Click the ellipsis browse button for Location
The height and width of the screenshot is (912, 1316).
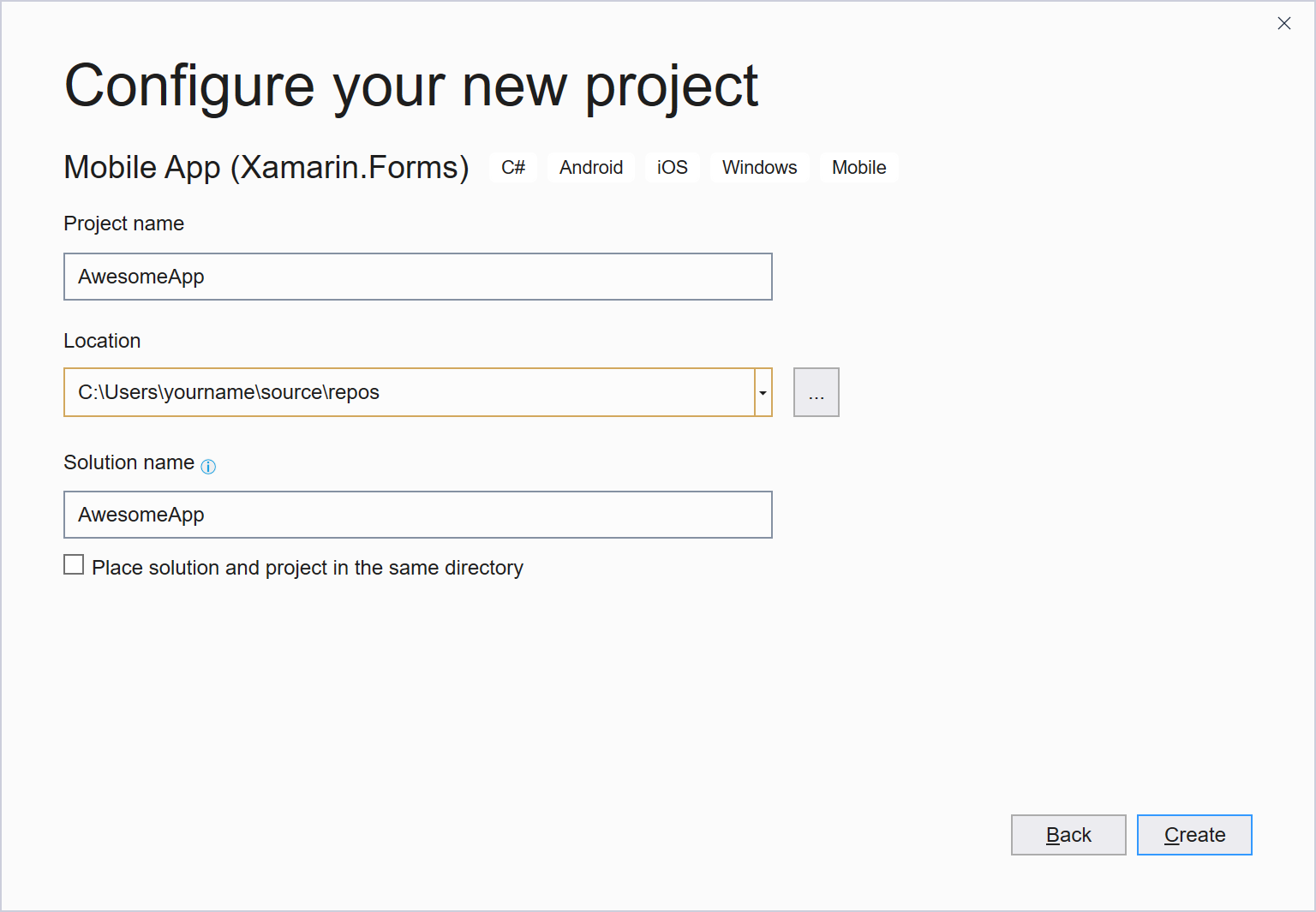click(816, 392)
